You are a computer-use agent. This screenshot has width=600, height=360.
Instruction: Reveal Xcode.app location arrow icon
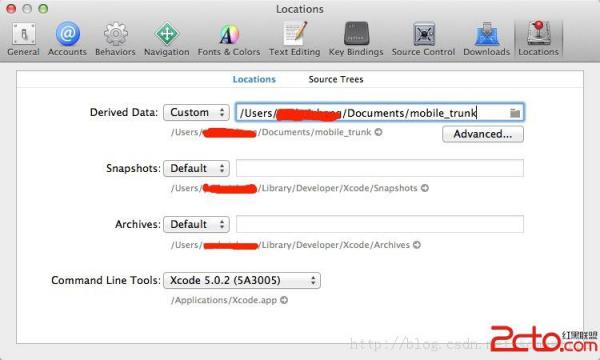[x=284, y=300]
